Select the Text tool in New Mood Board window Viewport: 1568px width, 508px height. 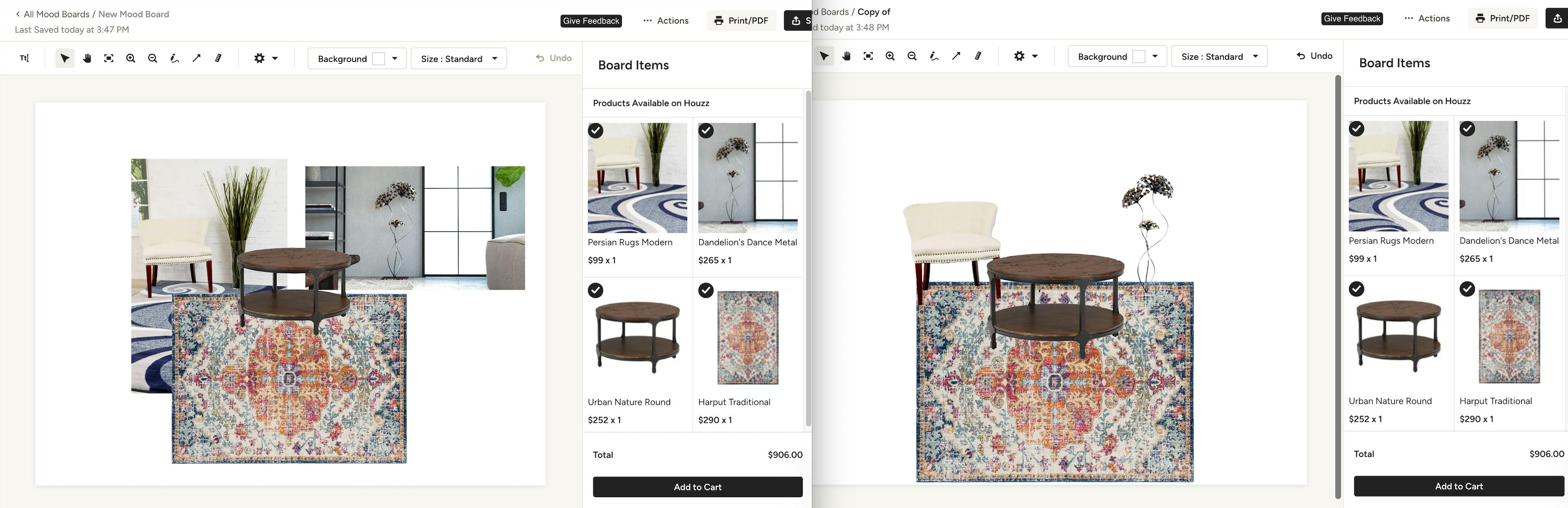tap(24, 59)
